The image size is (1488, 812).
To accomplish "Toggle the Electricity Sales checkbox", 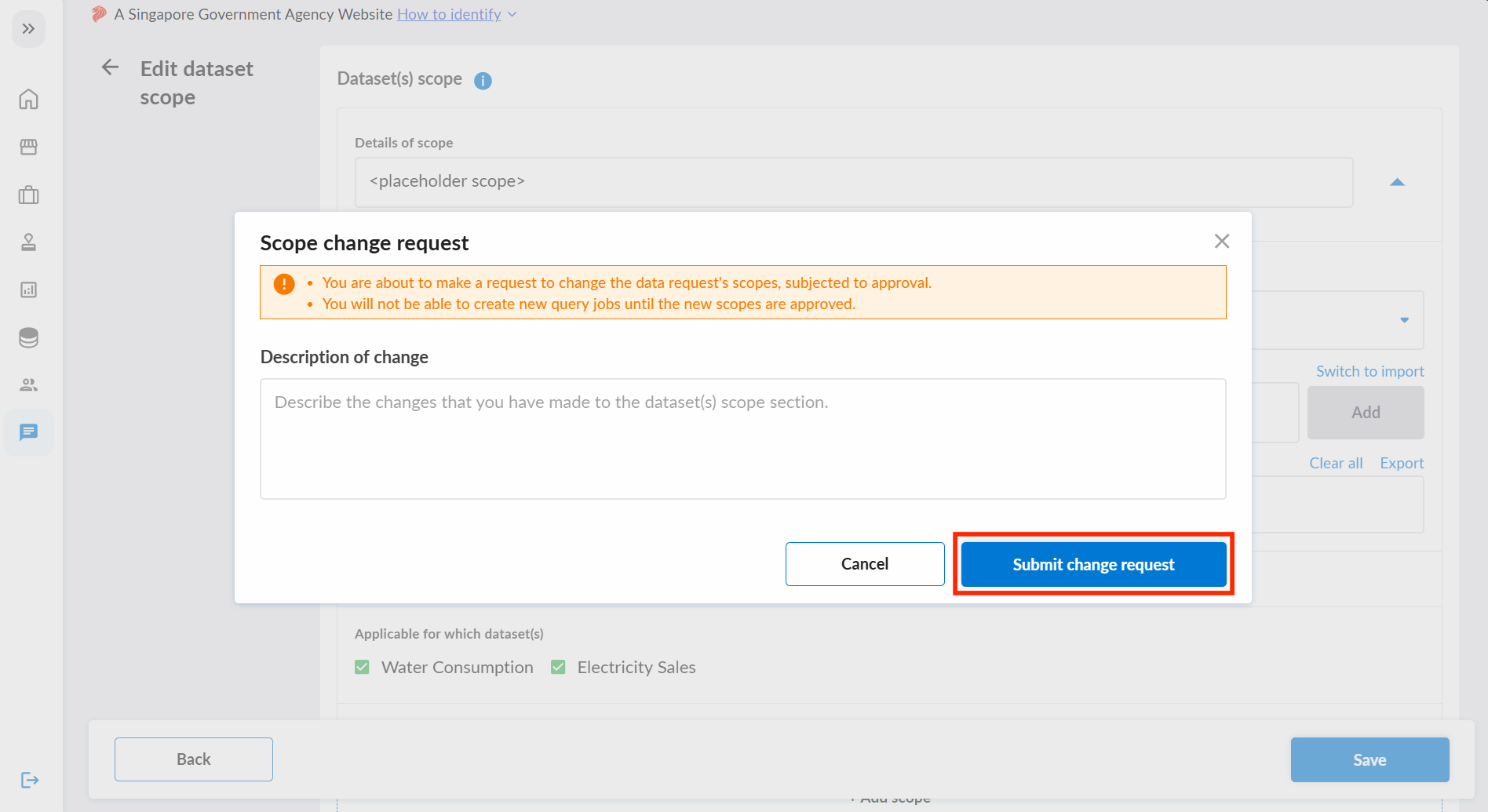I will [x=558, y=667].
